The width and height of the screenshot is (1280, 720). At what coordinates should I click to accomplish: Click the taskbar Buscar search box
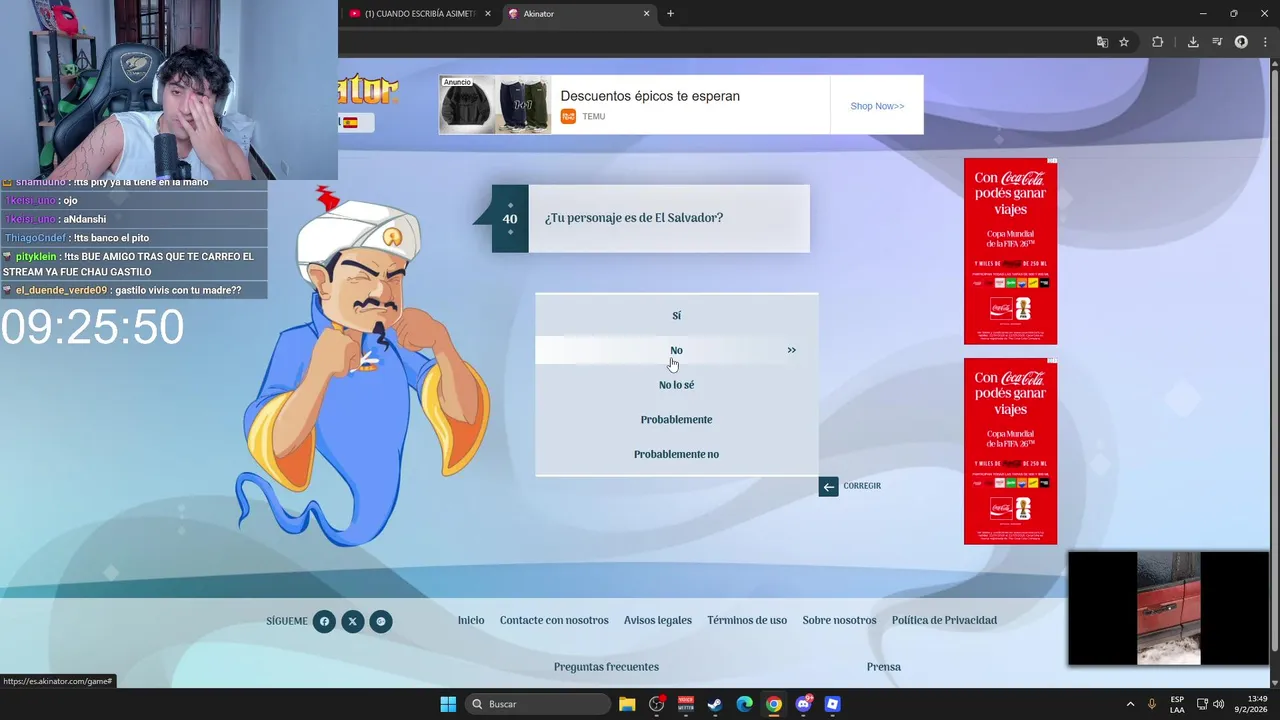pos(539,704)
